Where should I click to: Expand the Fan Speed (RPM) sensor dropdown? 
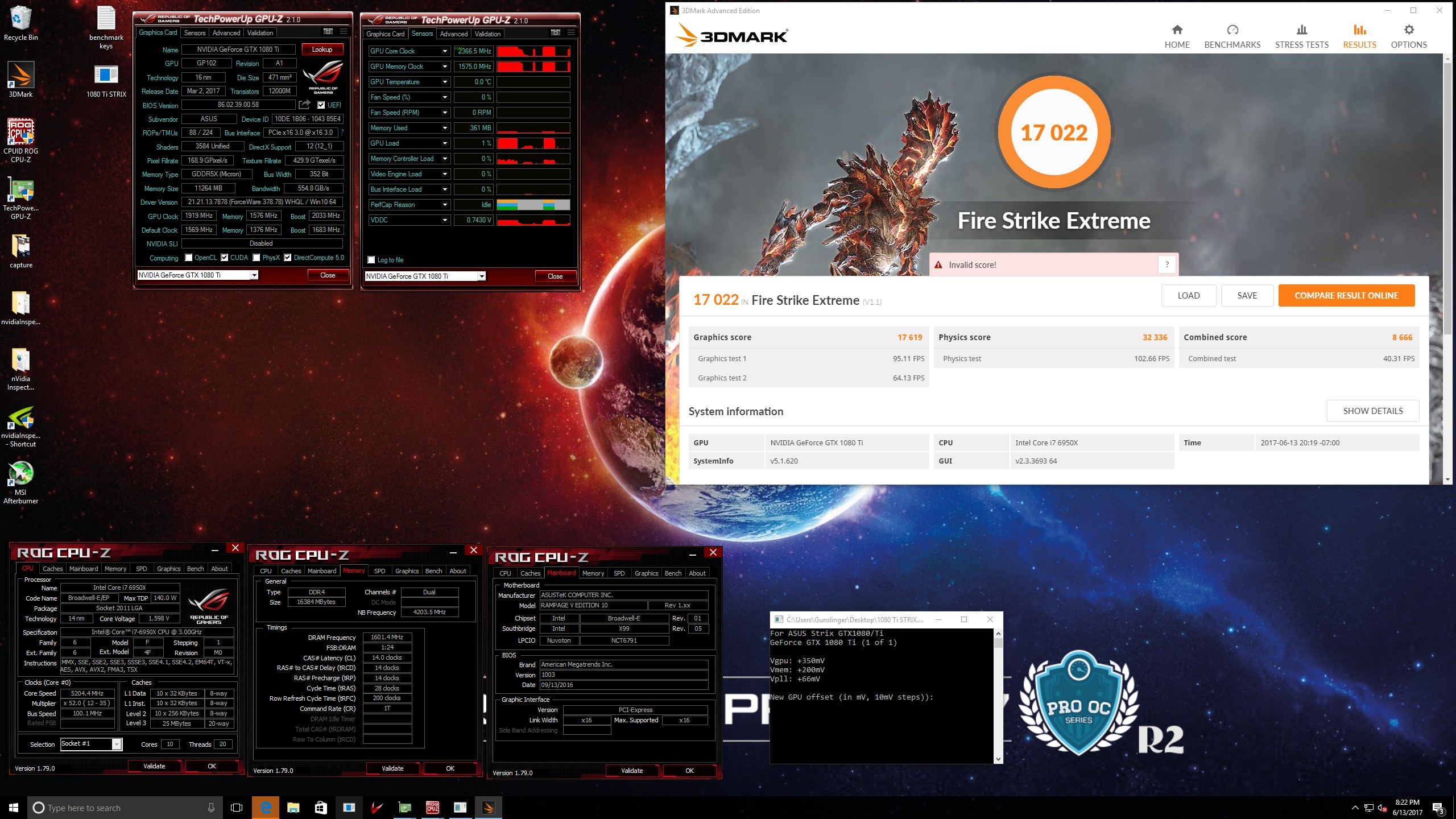445,113
